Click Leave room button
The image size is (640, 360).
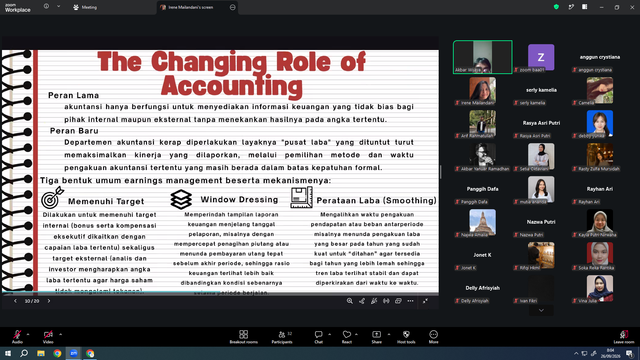click(624, 337)
